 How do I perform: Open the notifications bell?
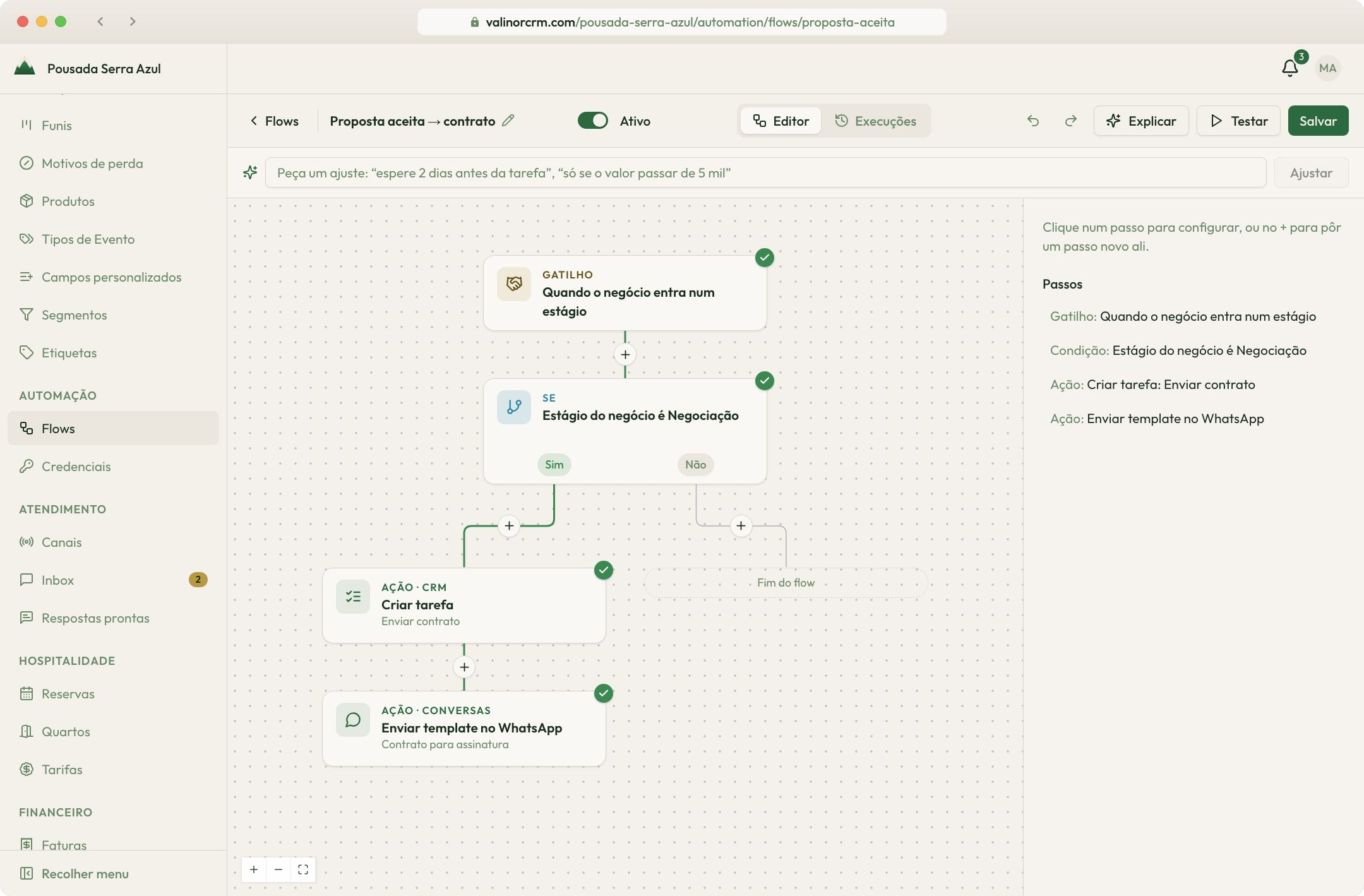pyautogui.click(x=1290, y=68)
